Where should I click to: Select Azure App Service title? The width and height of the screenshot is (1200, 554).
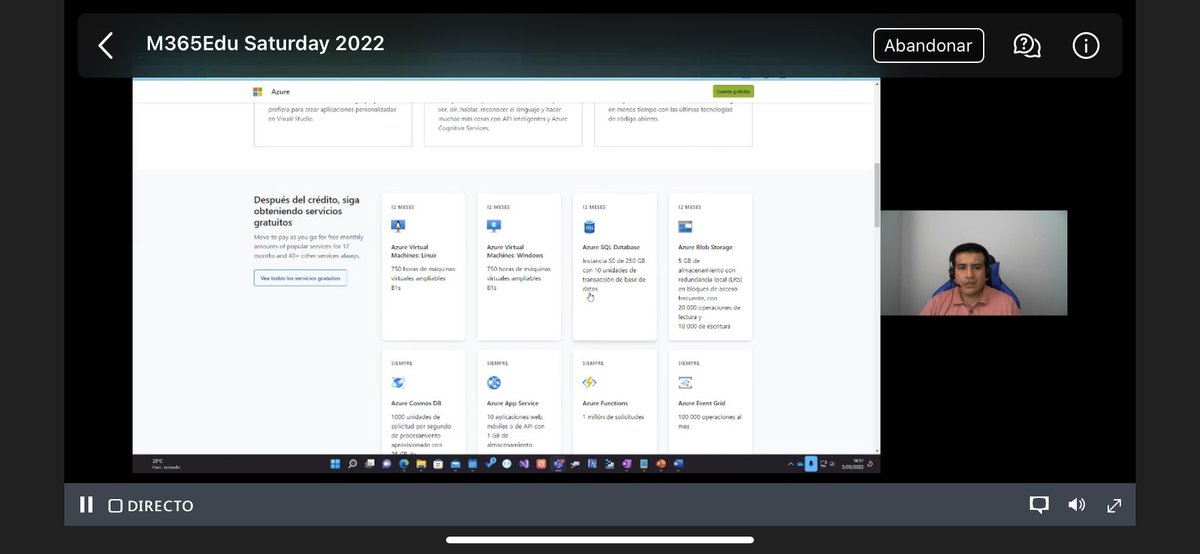click(514, 403)
